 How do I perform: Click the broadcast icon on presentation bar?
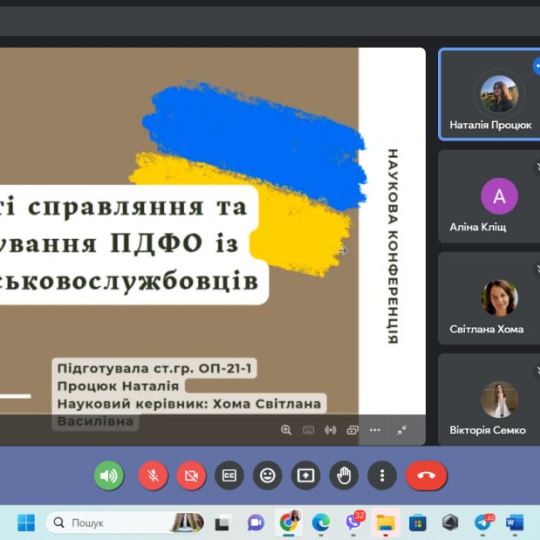click(x=331, y=430)
